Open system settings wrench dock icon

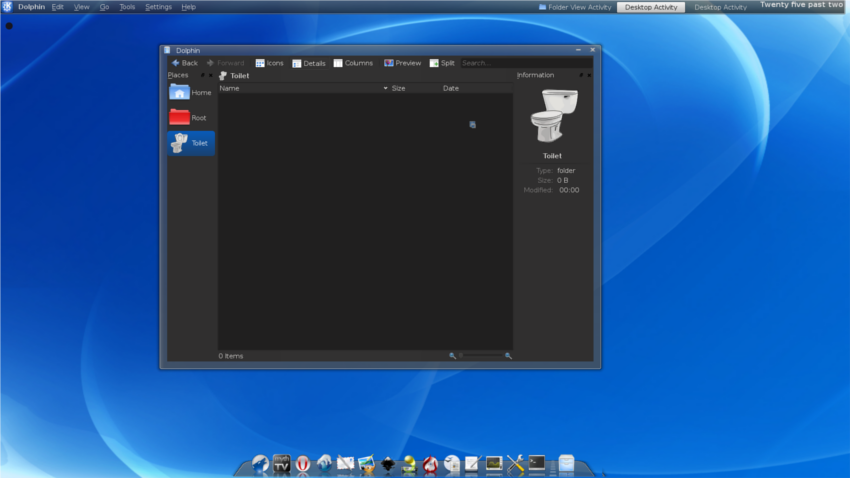pos(516,464)
